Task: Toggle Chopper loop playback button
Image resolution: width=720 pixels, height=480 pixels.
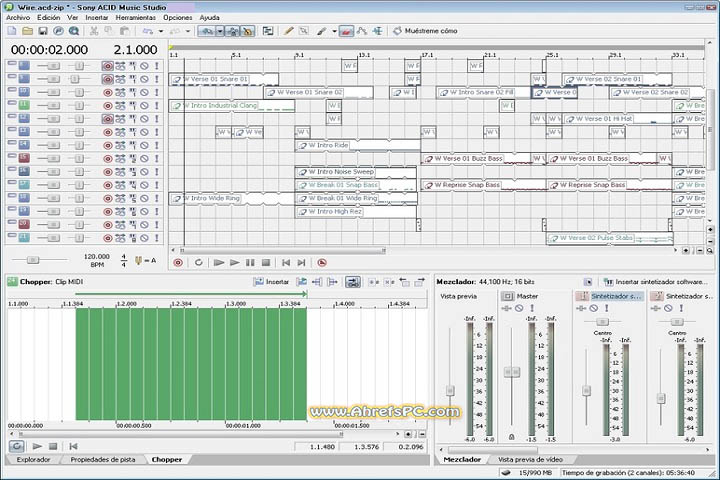Action: pos(17,446)
